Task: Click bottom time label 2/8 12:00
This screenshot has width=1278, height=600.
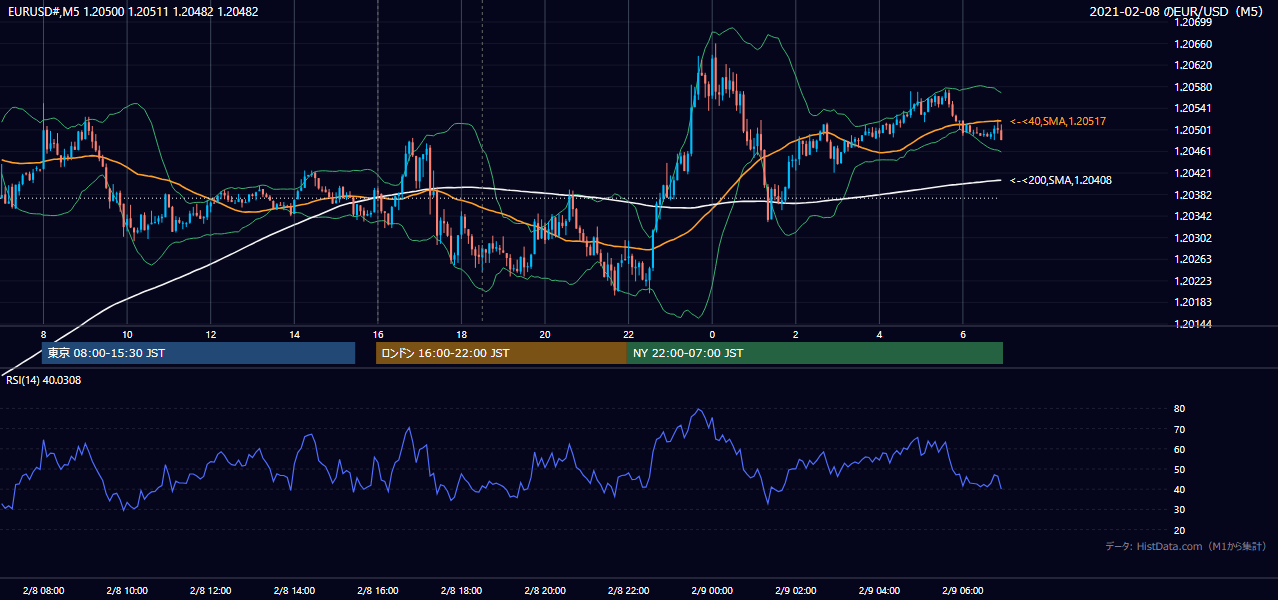Action: tap(211, 591)
